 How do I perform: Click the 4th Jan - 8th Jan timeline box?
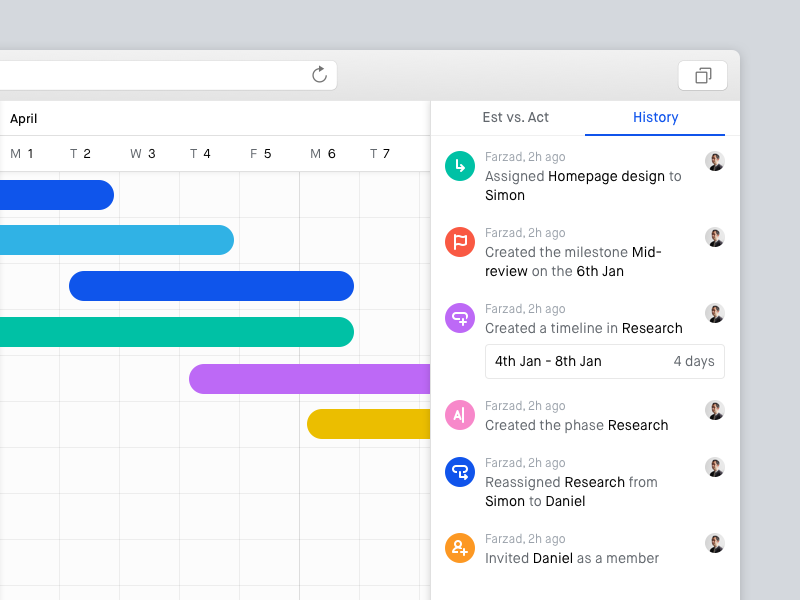(604, 361)
